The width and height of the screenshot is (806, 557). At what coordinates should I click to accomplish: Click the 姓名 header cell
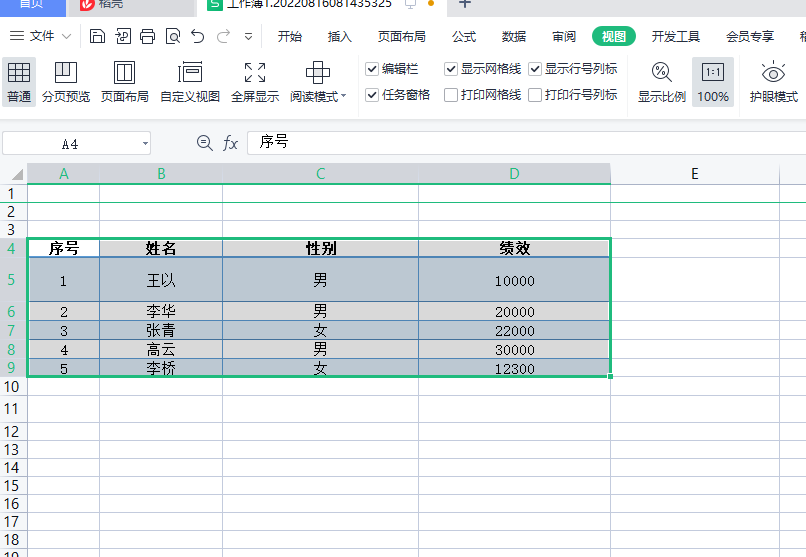[x=161, y=248]
